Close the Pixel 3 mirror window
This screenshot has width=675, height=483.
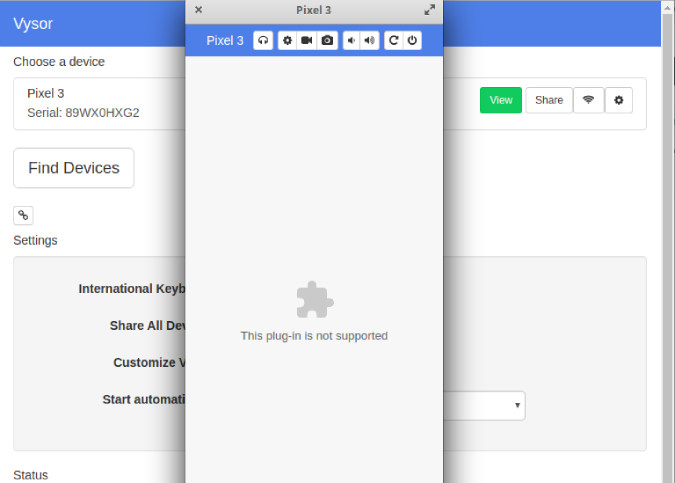(198, 9)
